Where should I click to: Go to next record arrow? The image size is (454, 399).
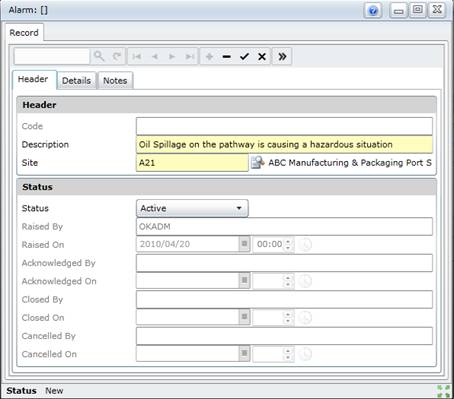pyautogui.click(x=172, y=56)
